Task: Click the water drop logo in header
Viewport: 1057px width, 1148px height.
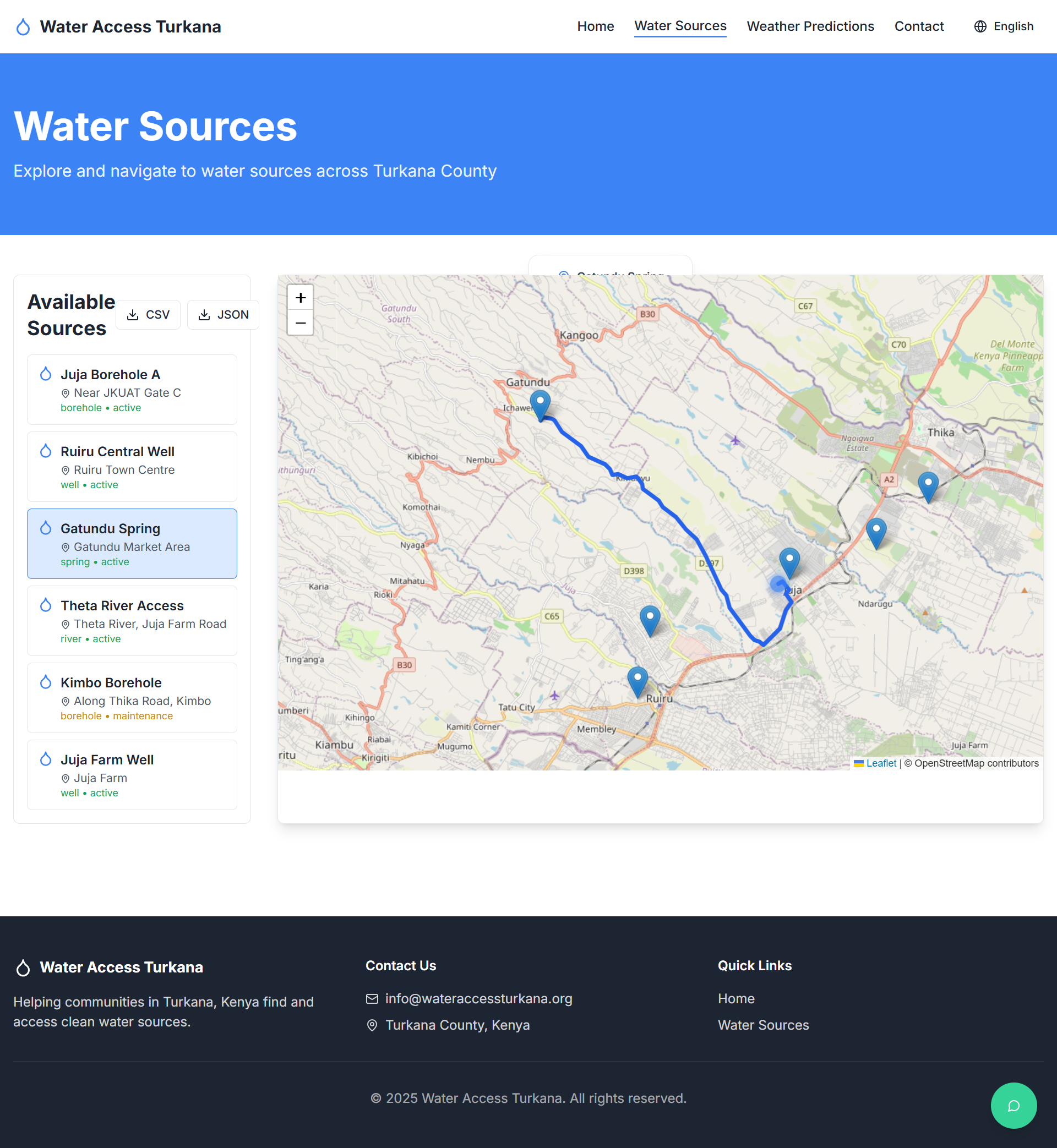Action: pyautogui.click(x=23, y=27)
